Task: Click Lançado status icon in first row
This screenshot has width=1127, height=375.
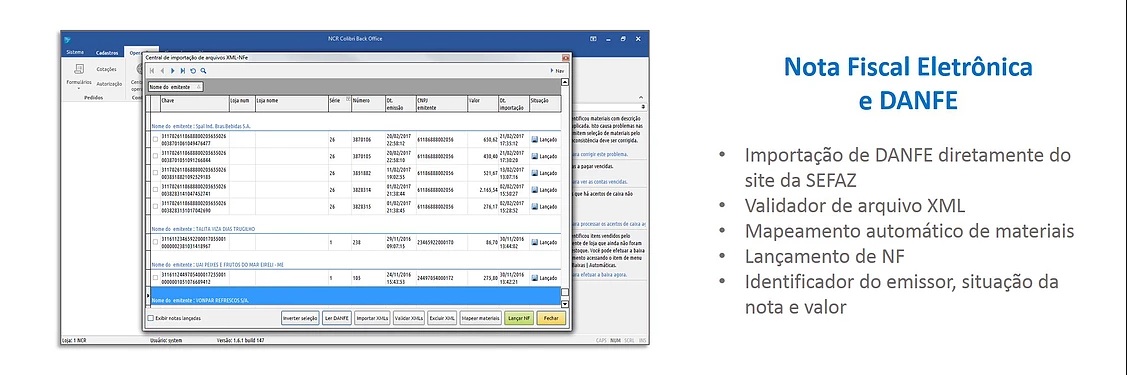Action: point(535,139)
